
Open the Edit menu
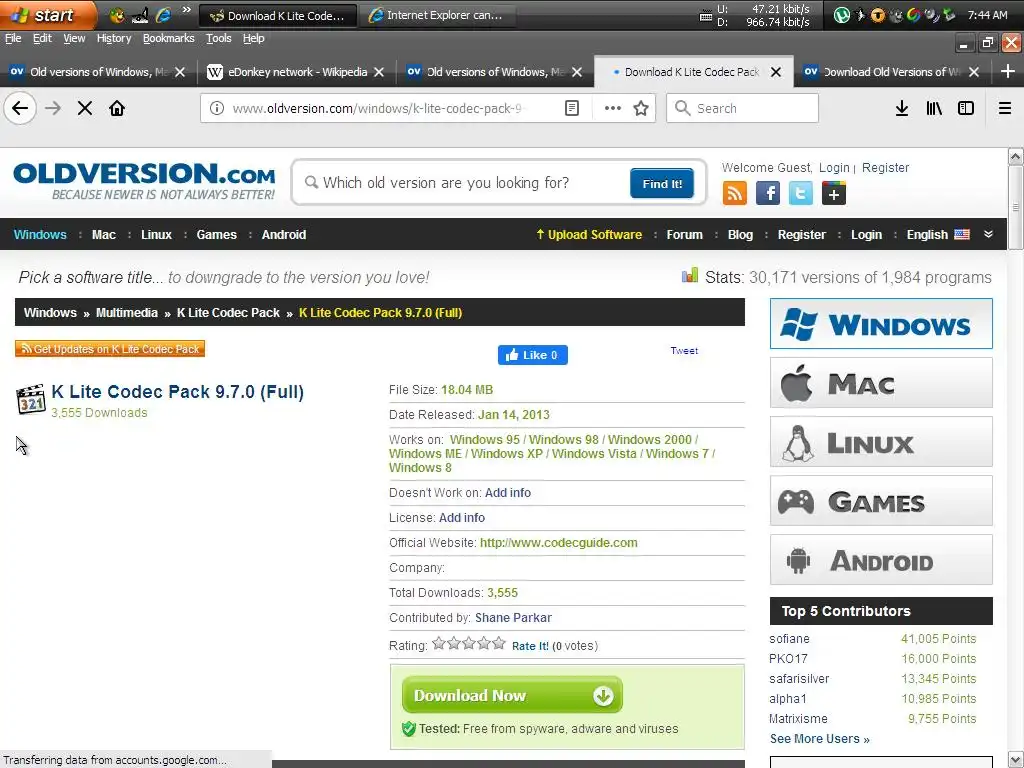pos(42,38)
